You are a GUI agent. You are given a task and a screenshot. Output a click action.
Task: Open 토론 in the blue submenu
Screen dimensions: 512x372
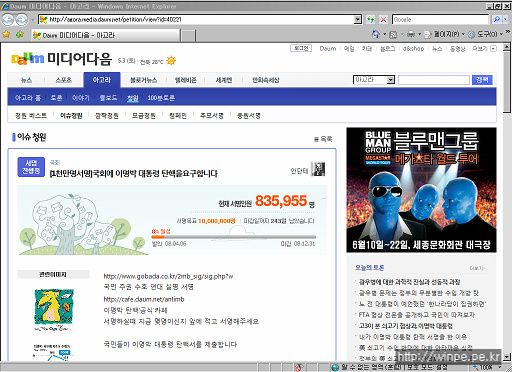click(x=56, y=98)
